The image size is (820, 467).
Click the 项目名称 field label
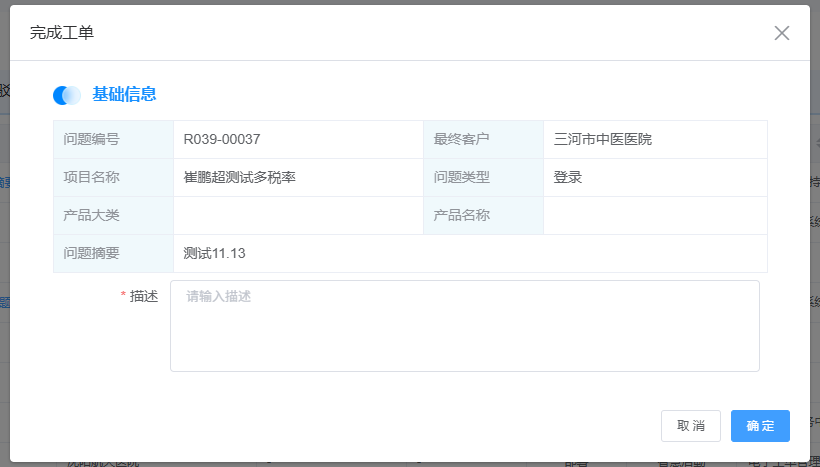click(91, 178)
